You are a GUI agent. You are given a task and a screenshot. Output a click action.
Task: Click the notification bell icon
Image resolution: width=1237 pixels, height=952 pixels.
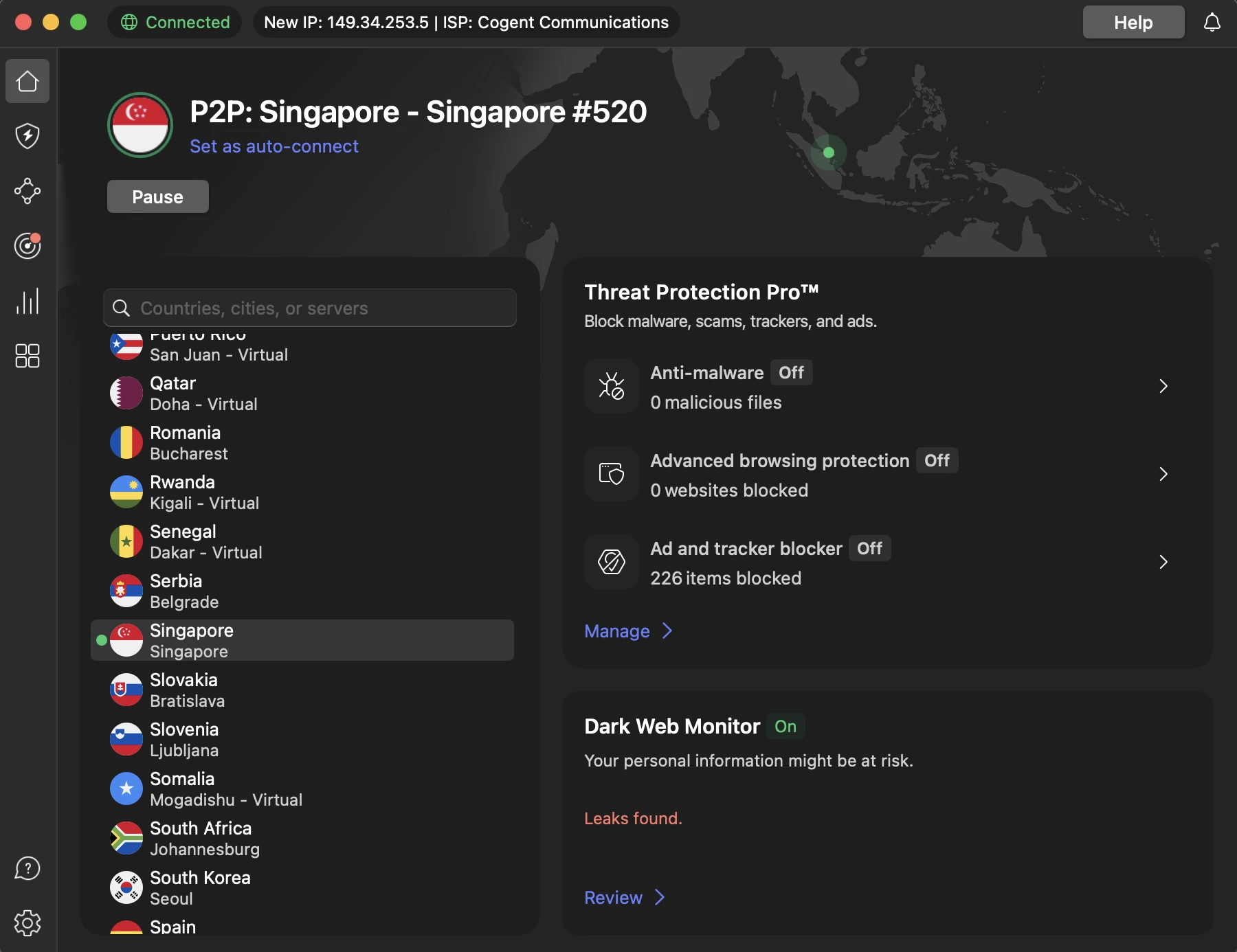pyautogui.click(x=1212, y=22)
